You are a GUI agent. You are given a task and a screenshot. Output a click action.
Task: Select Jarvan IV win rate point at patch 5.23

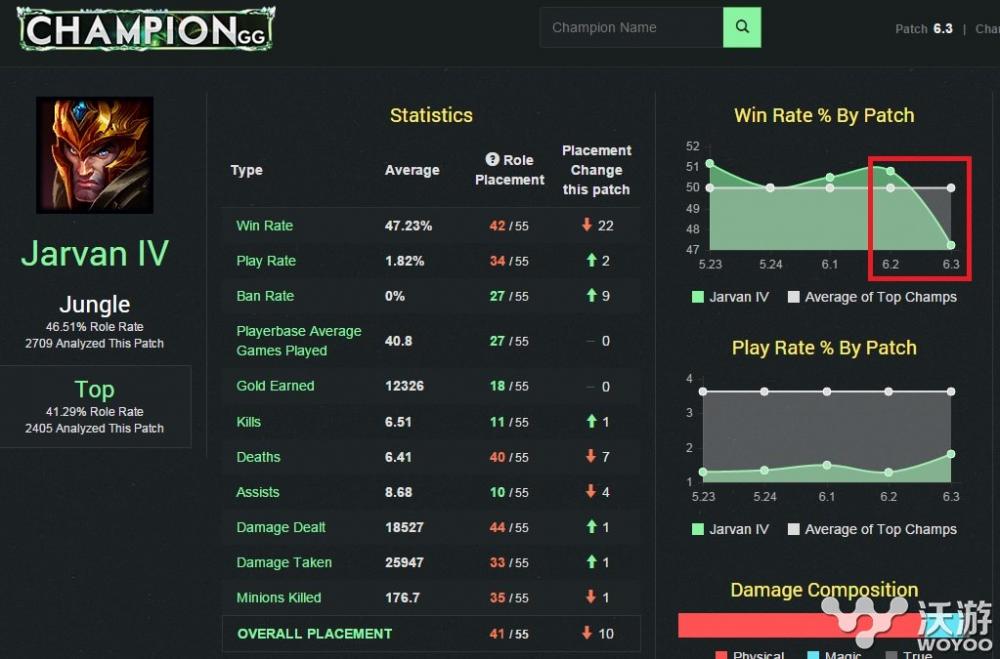tap(710, 163)
